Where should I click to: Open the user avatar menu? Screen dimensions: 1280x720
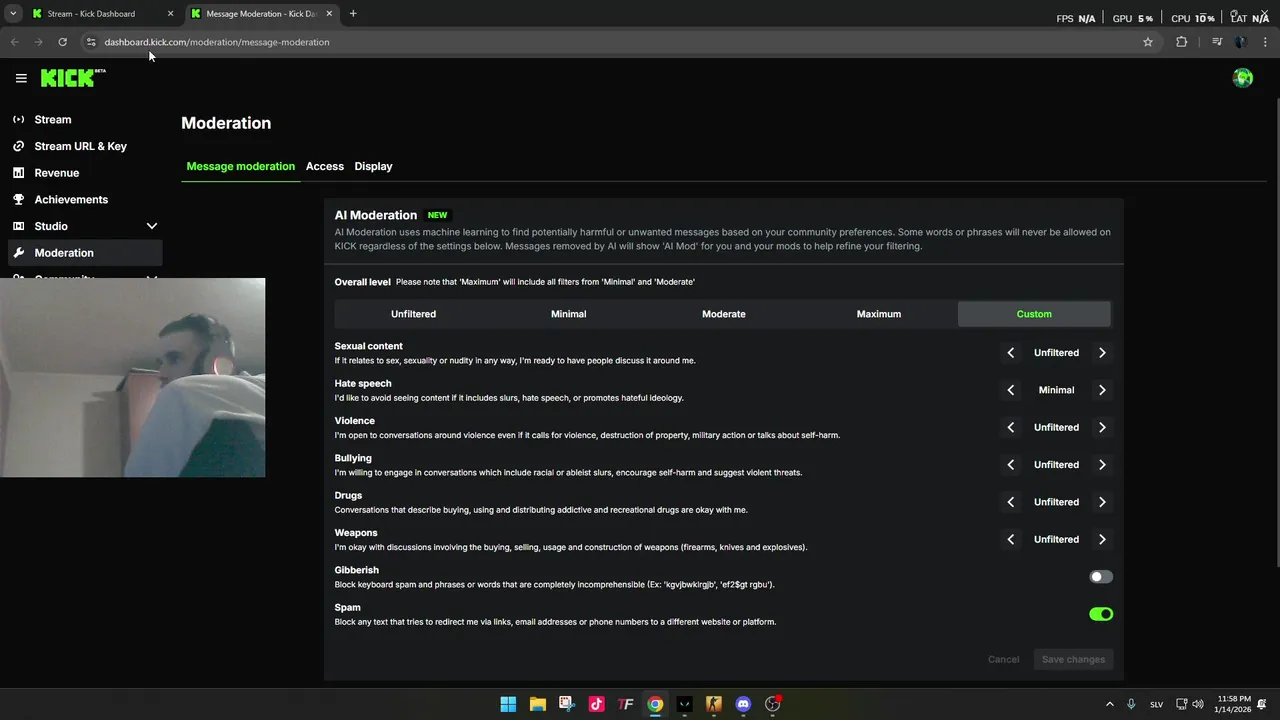click(1243, 78)
